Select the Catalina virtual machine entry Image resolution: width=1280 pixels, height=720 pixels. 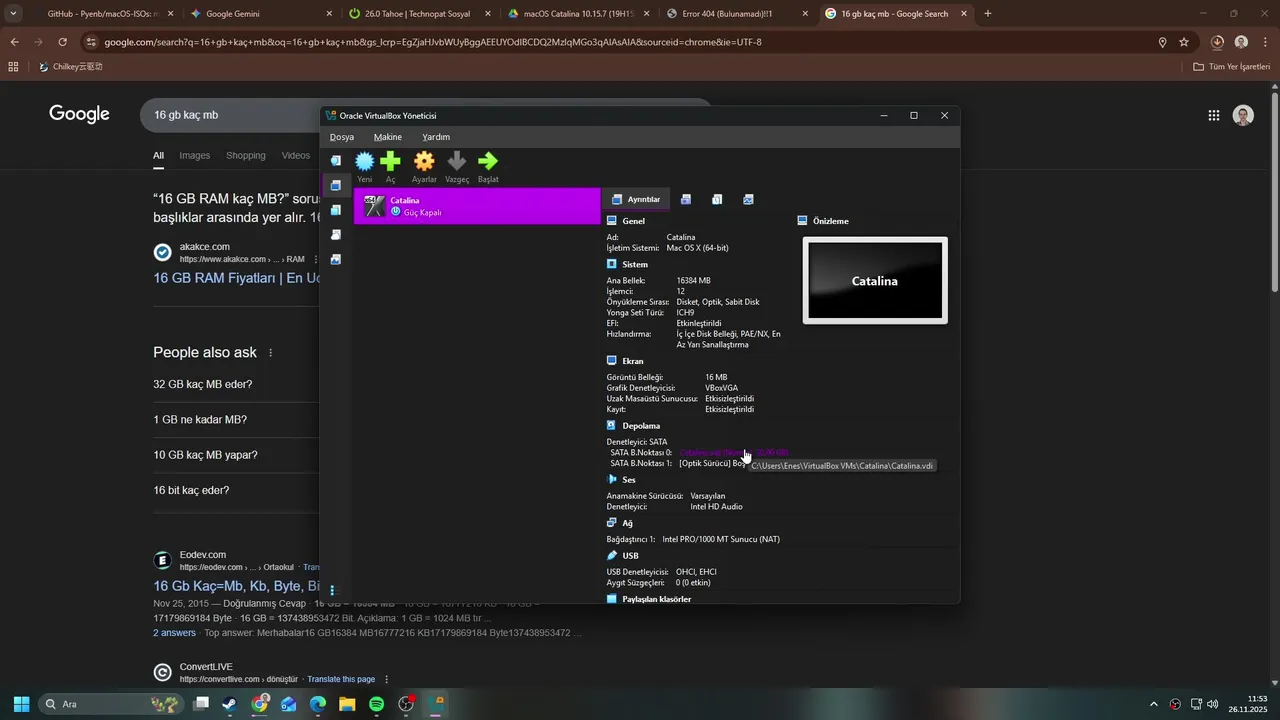tap(477, 206)
